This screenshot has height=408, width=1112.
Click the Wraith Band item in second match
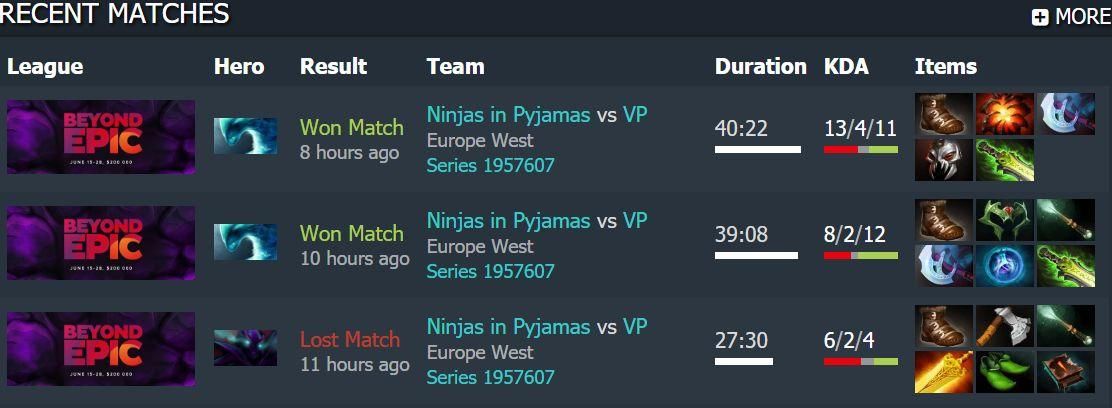click(x=1004, y=220)
